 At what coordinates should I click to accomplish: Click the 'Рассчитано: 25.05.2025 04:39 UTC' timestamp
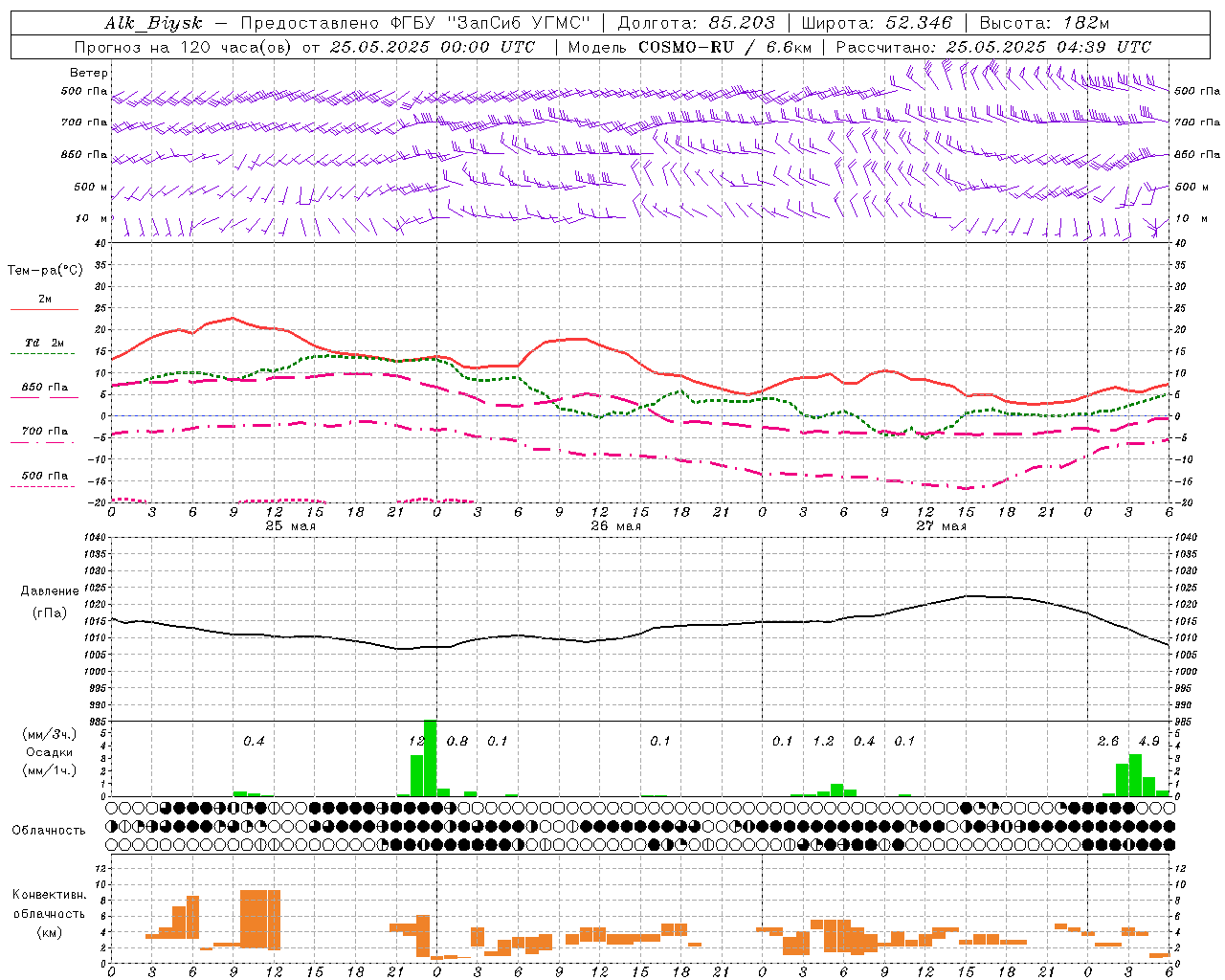tap(993, 47)
